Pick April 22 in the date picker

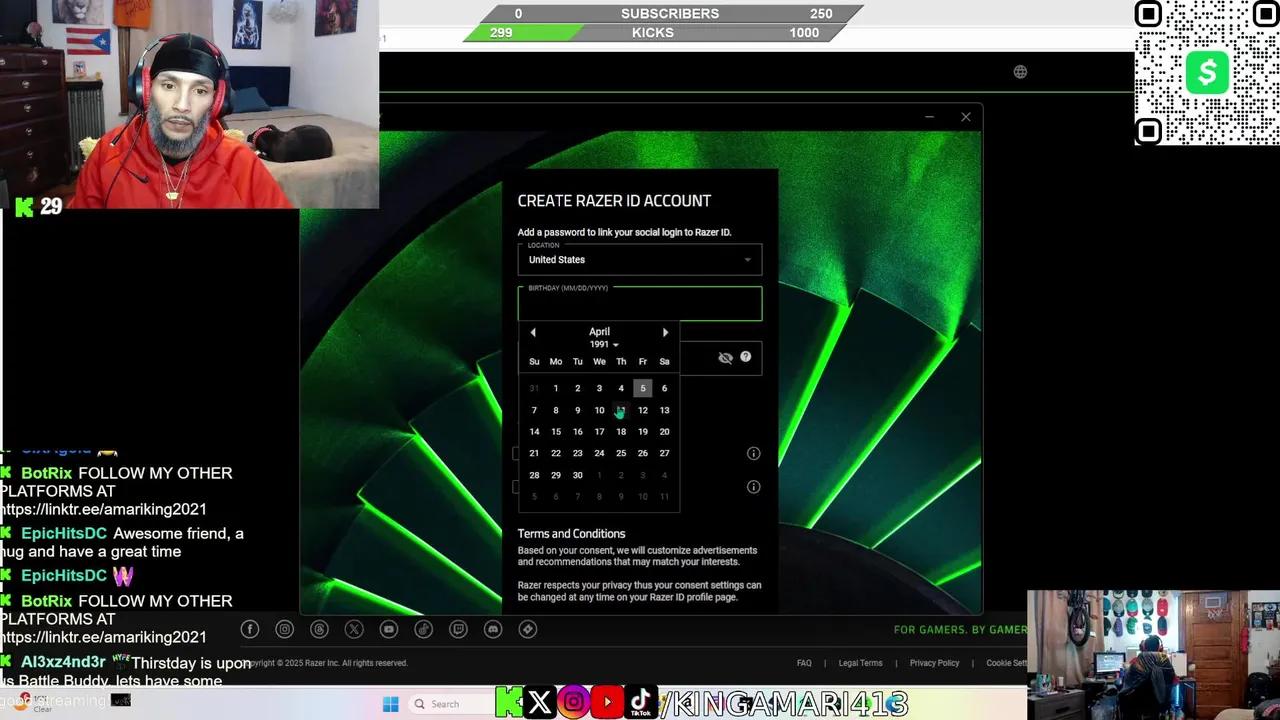[x=556, y=453]
